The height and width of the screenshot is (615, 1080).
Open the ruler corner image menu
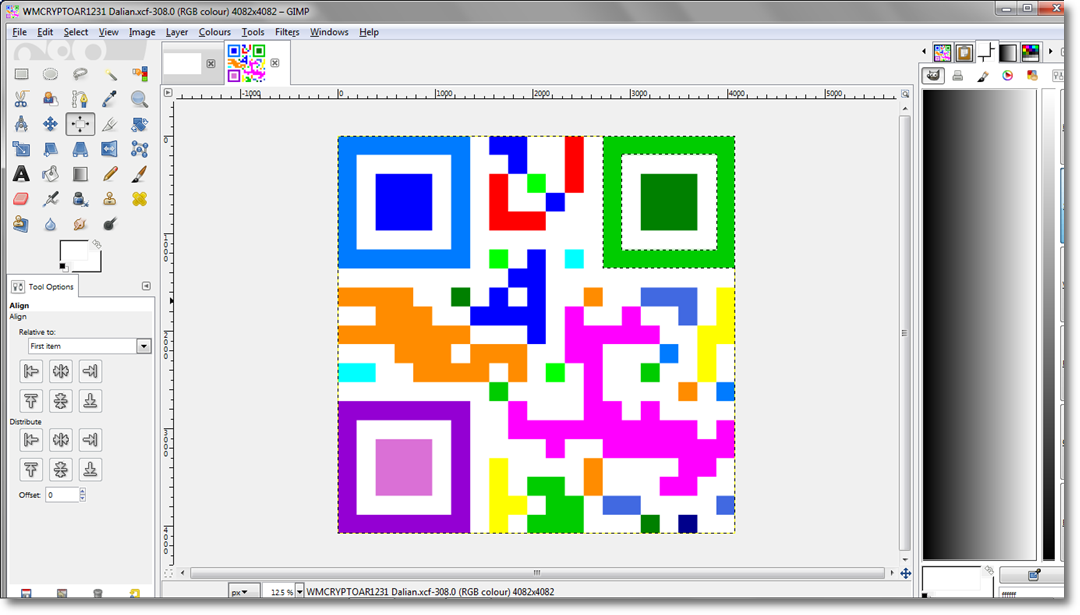click(x=167, y=92)
